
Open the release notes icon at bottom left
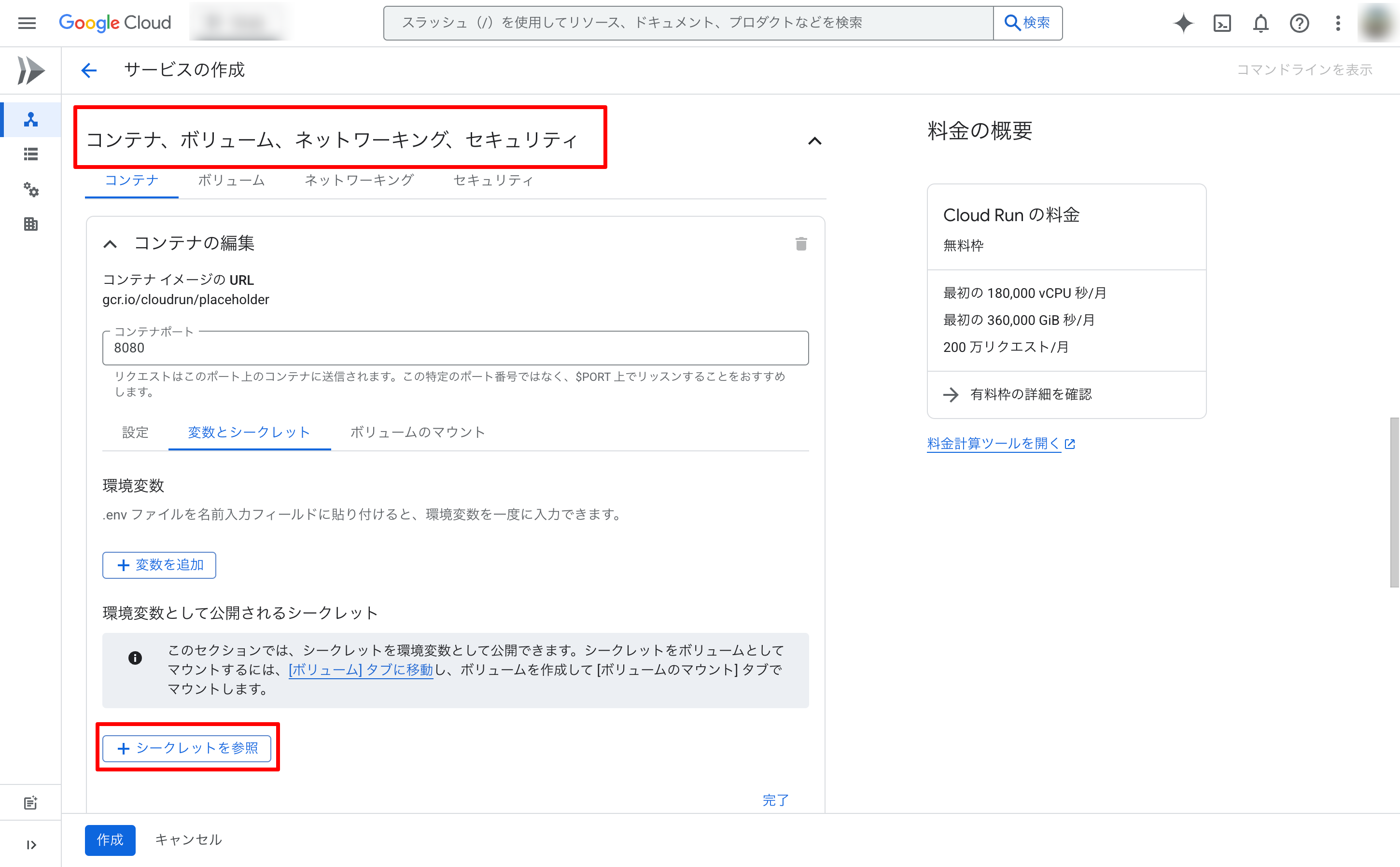pyautogui.click(x=31, y=802)
